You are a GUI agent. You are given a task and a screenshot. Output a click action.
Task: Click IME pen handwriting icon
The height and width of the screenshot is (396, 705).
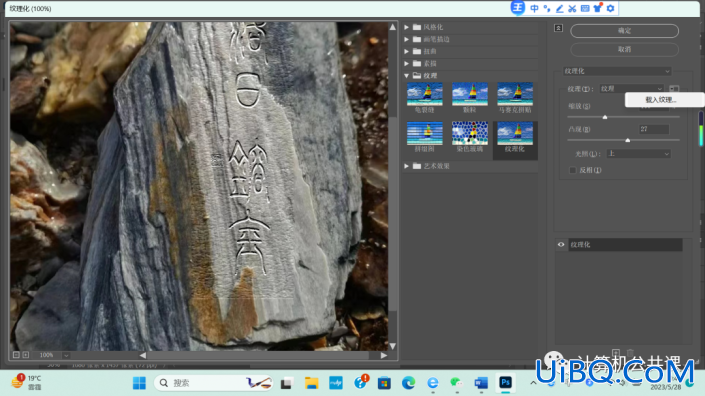pos(559,8)
